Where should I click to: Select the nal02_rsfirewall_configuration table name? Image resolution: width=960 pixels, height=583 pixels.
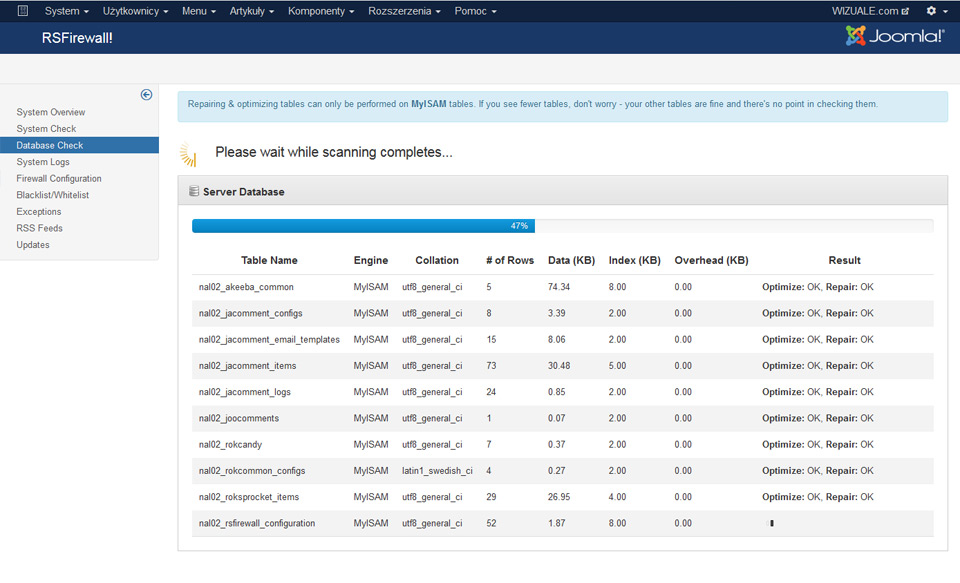[x=257, y=524]
